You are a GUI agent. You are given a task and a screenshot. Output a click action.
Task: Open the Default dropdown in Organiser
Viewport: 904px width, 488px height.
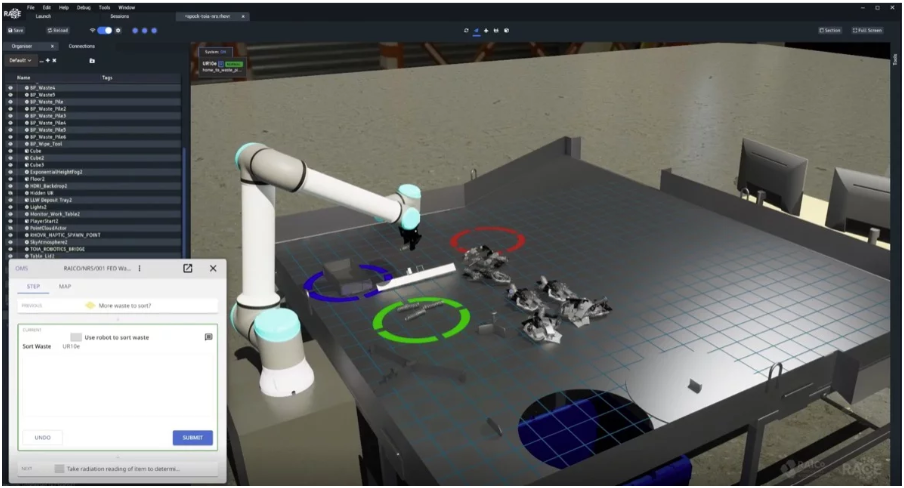click(x=21, y=61)
